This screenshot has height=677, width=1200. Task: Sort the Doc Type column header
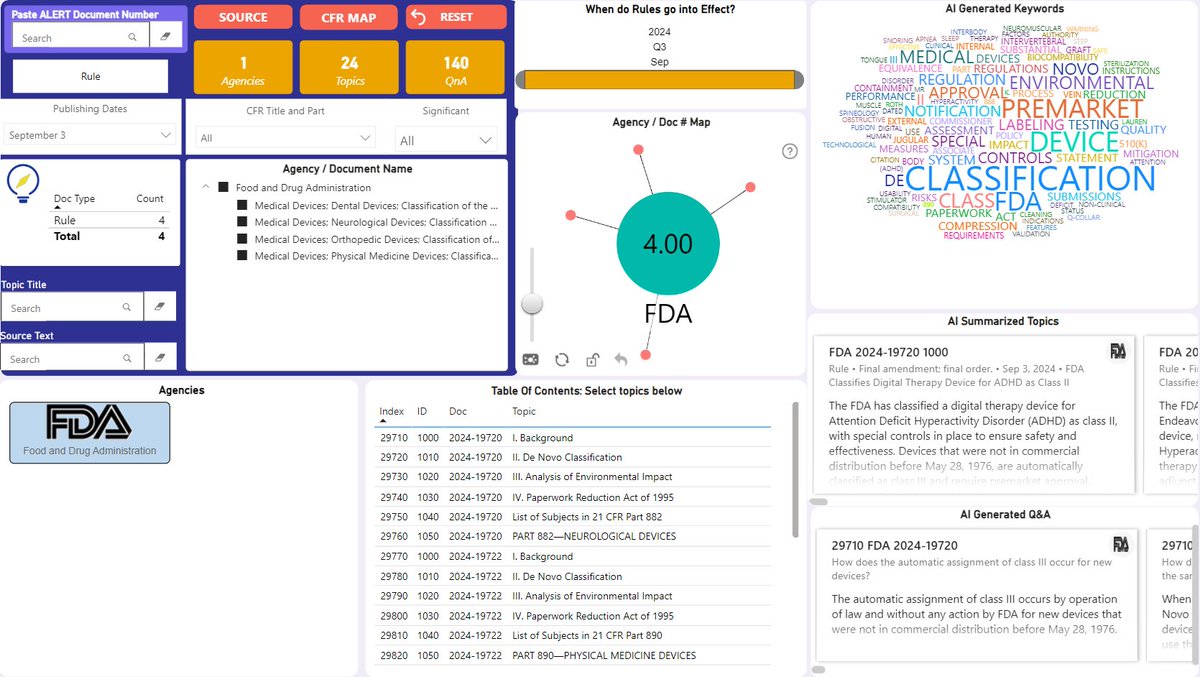[x=74, y=199]
